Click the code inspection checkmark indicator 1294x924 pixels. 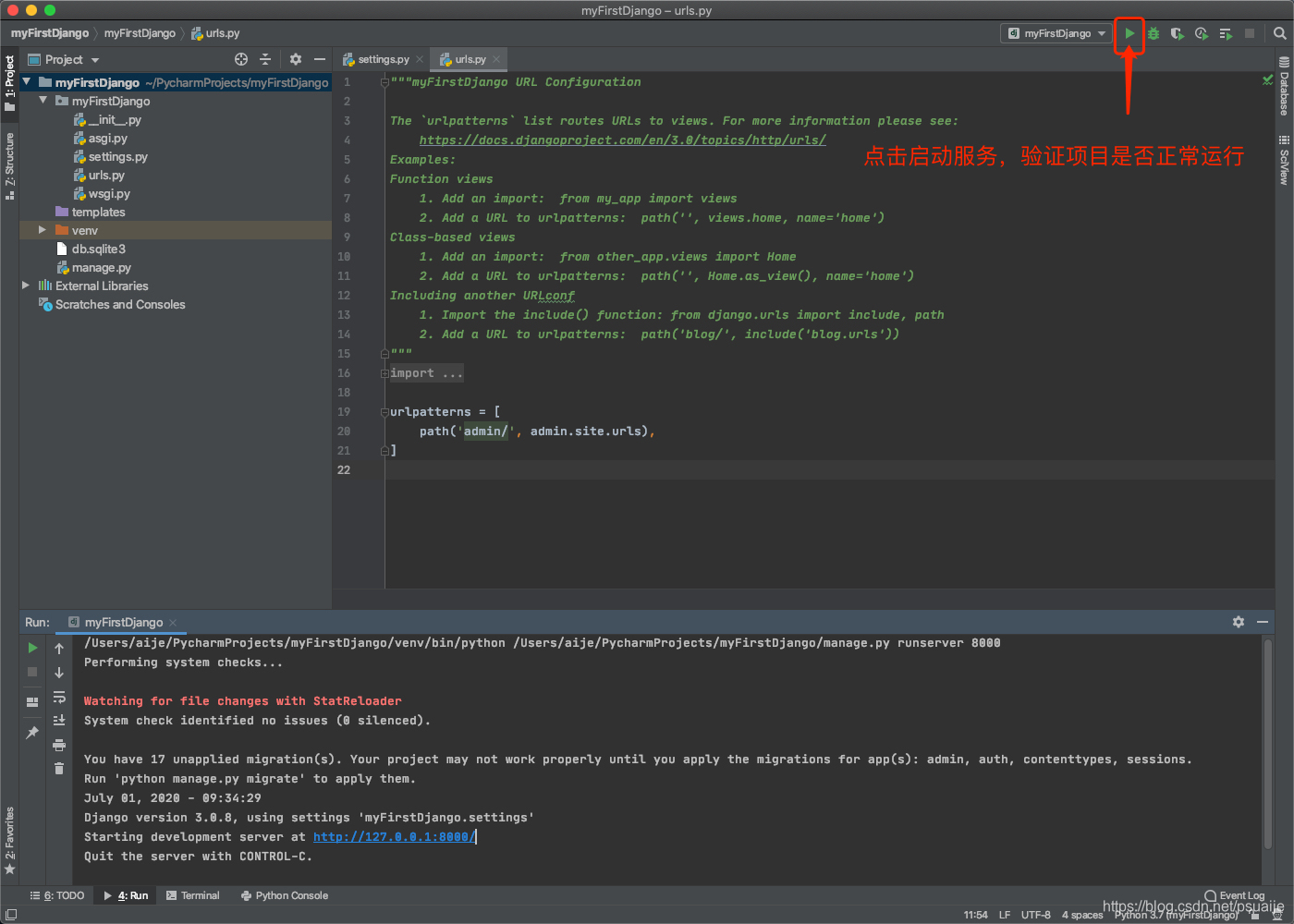pyautogui.click(x=1267, y=80)
